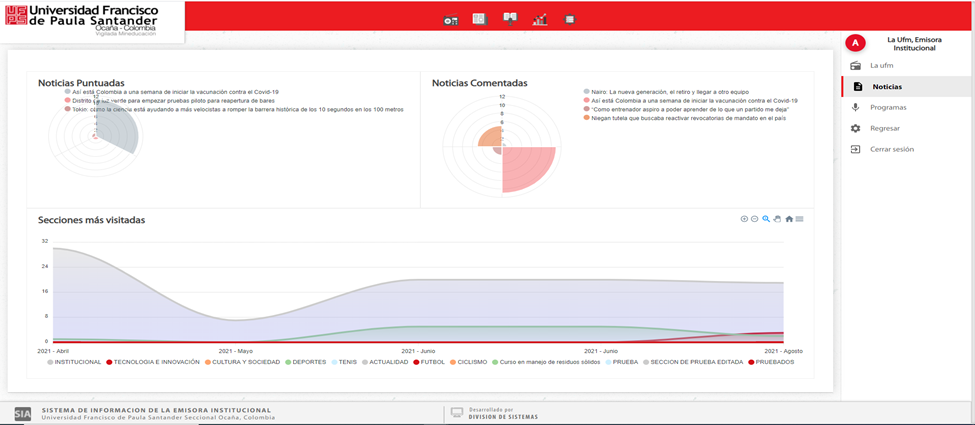Viewport: 975px width, 425px height.
Task: Reset chart zoom with home icon
Action: click(789, 219)
